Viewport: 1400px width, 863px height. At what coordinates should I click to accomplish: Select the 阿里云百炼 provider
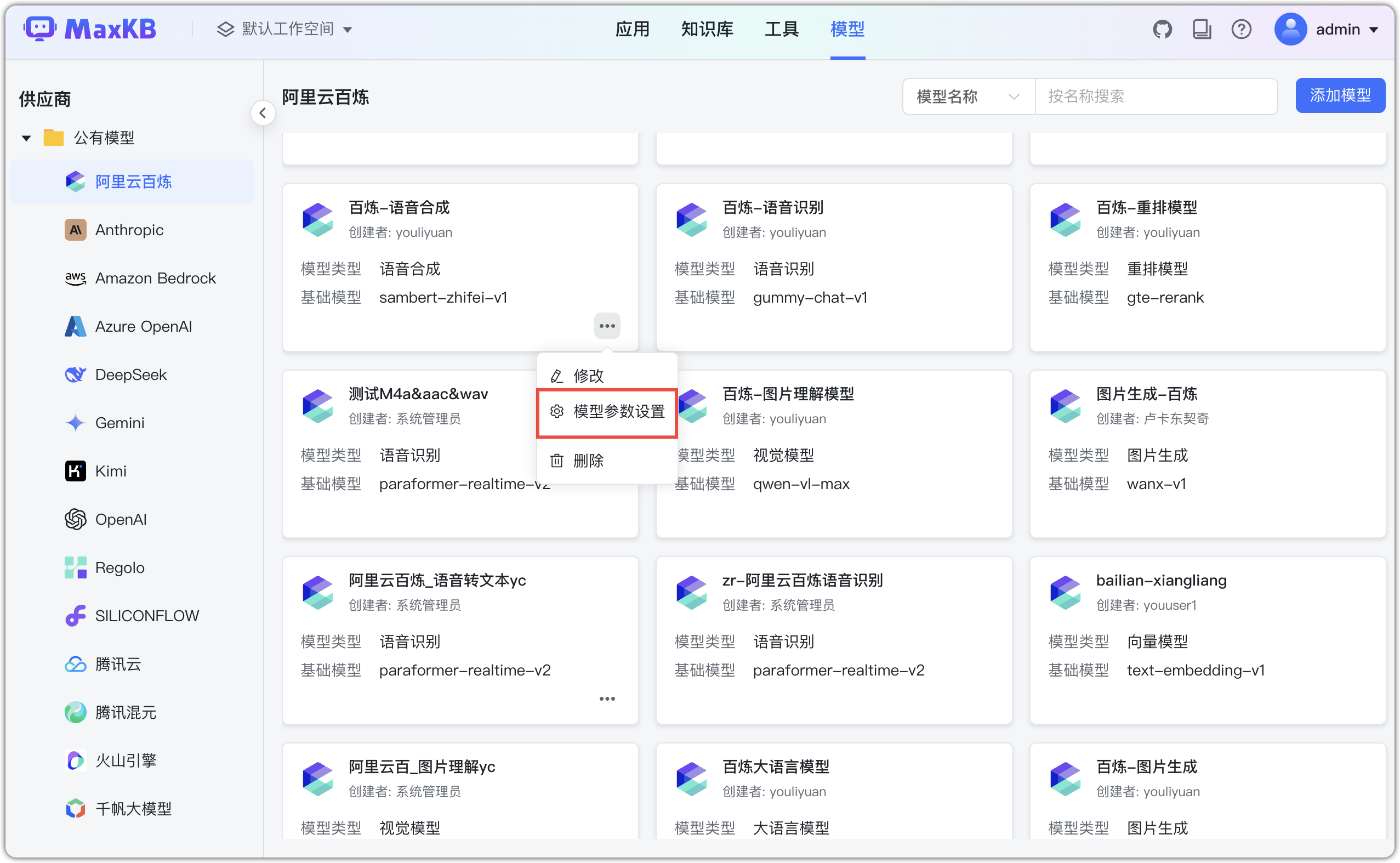tap(132, 181)
